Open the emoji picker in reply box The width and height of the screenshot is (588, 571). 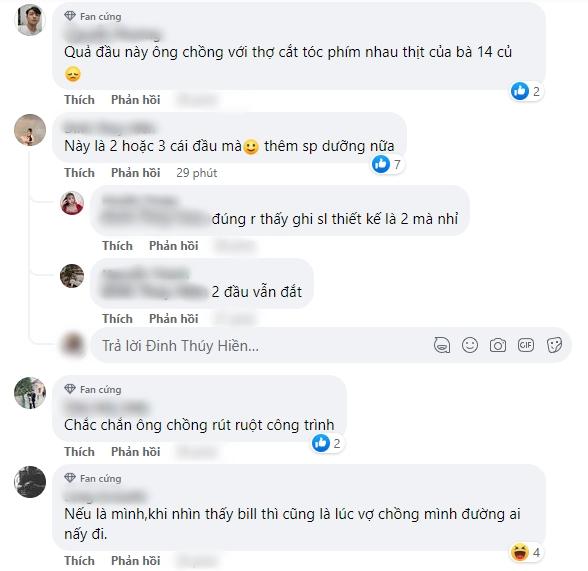coord(470,345)
